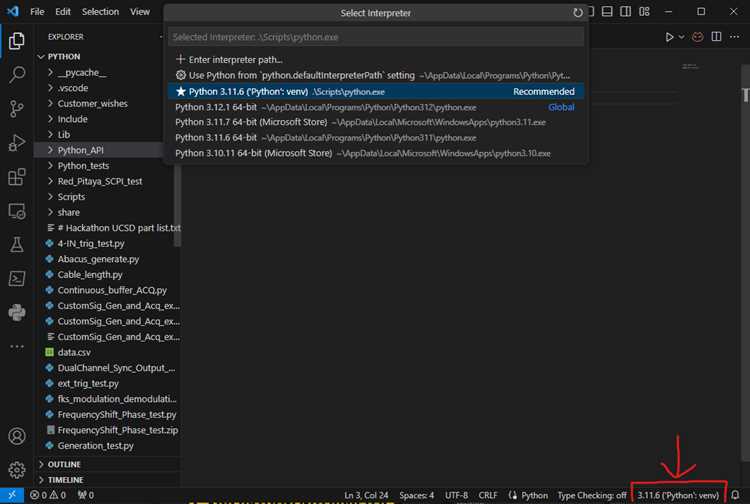
Task: Select Python 3.12.1 64-bit Global interpreter
Action: [x=376, y=107]
